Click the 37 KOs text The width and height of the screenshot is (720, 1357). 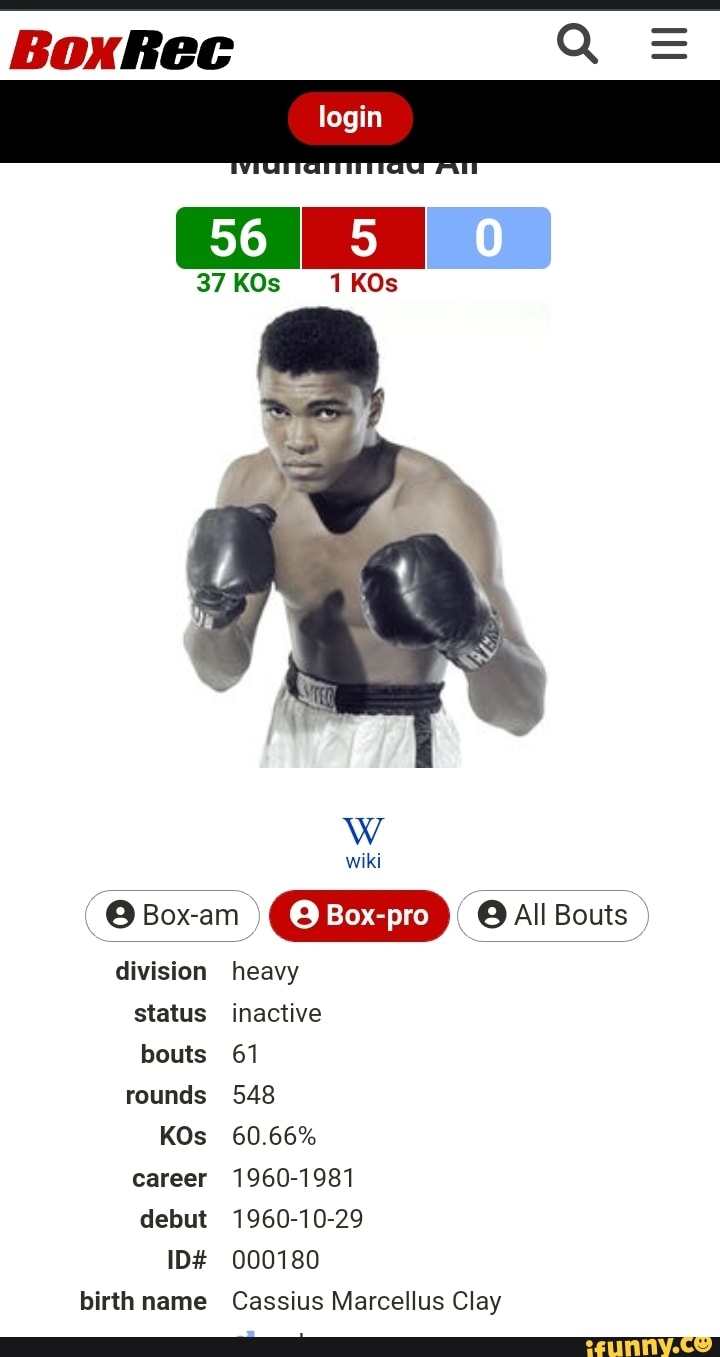238,283
